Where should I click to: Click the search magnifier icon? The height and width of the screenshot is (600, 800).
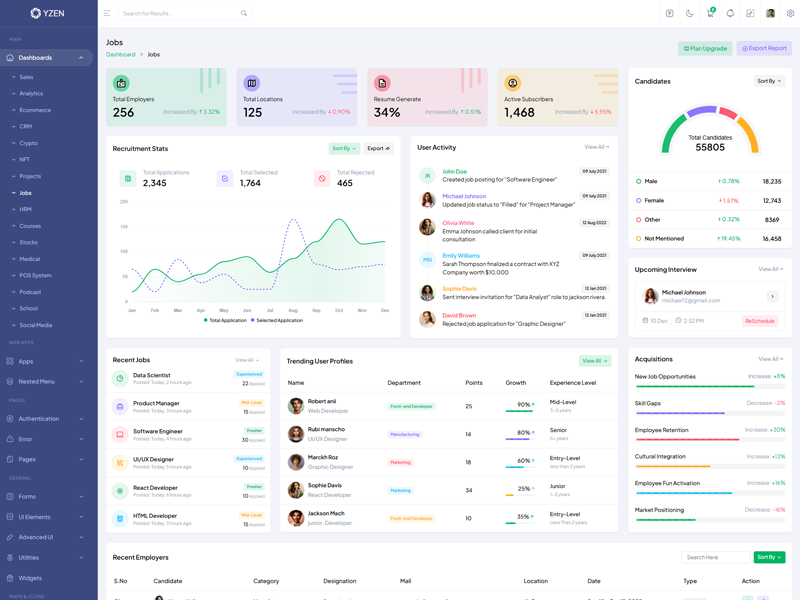(244, 13)
